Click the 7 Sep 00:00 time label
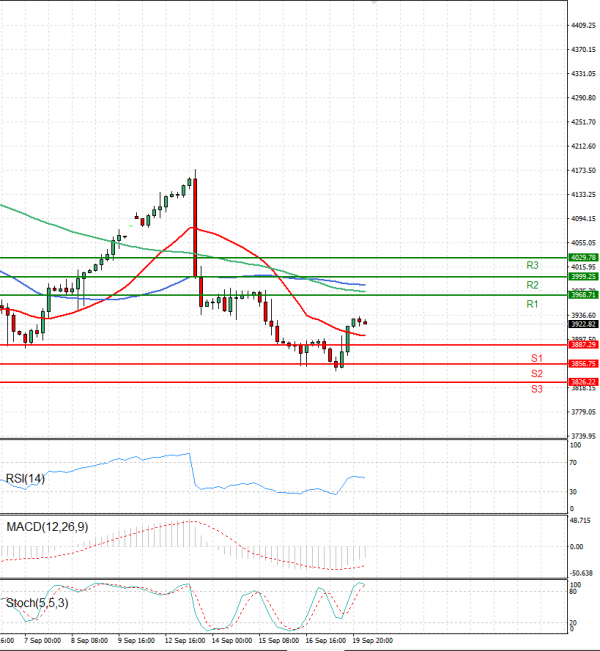This screenshot has width=600, height=651. (42, 641)
